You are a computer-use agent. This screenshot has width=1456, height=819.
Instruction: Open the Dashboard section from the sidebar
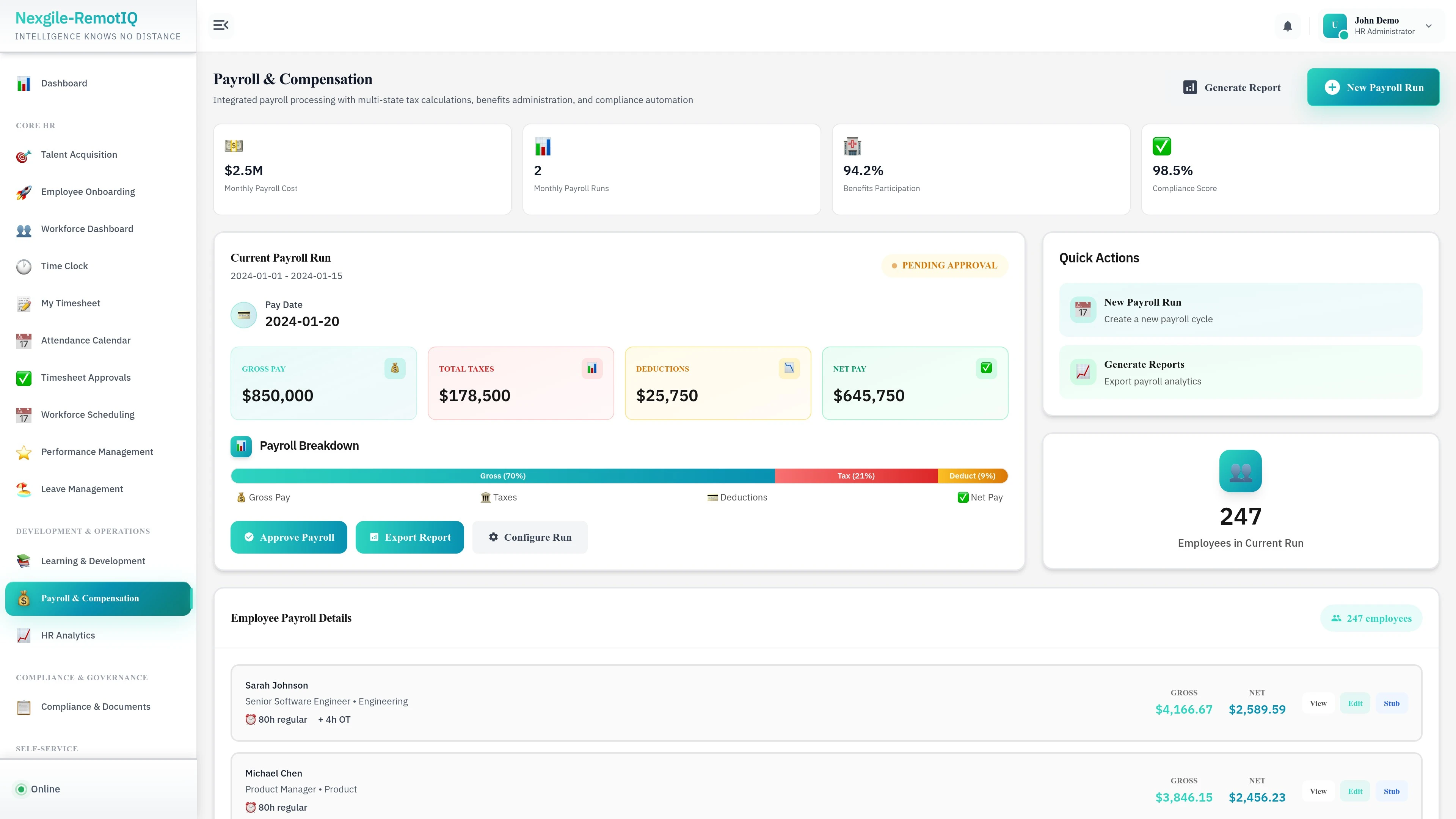coord(64,83)
